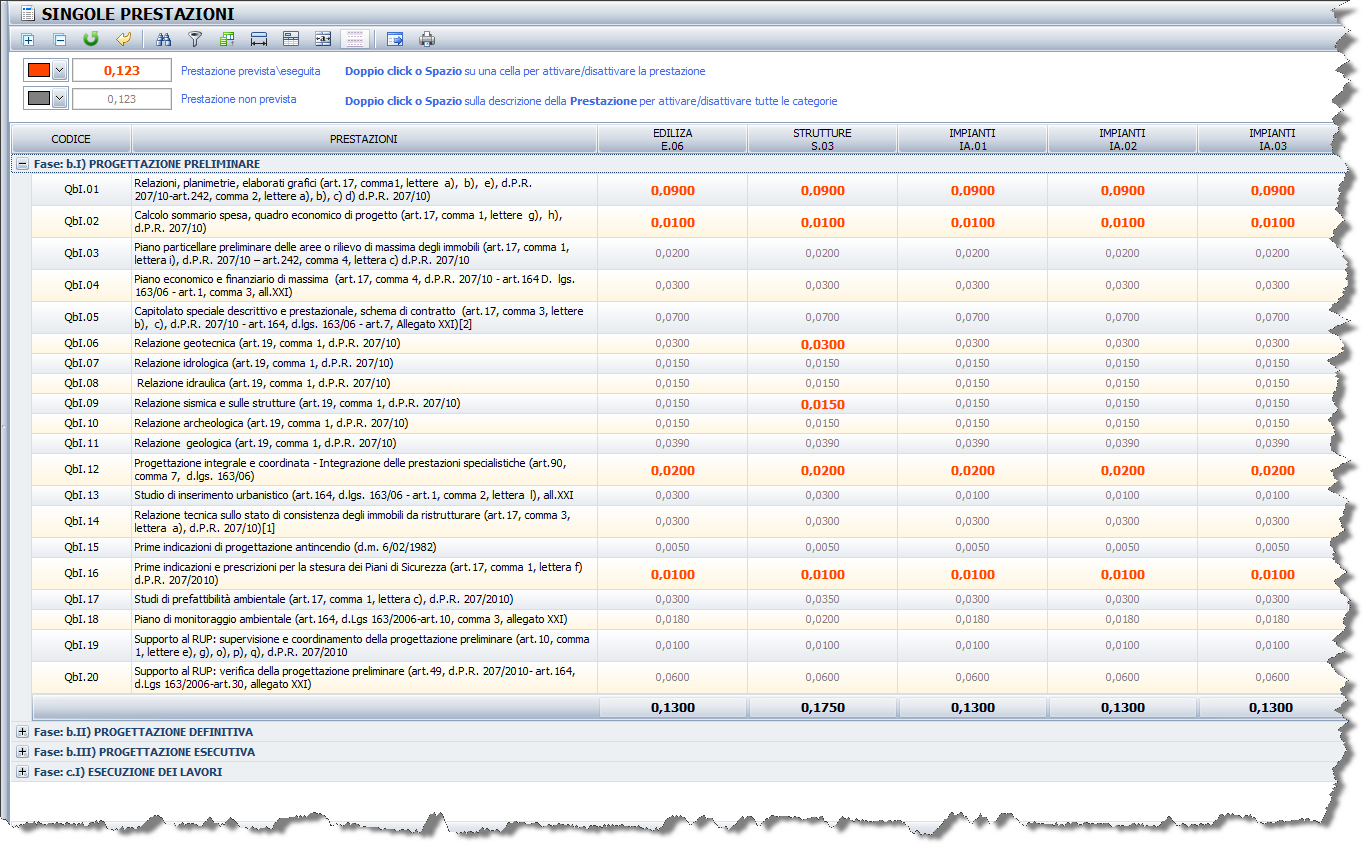Viewport: 1363px width, 844px height.
Task: Click the QbI.01 code cell
Action: point(82,190)
